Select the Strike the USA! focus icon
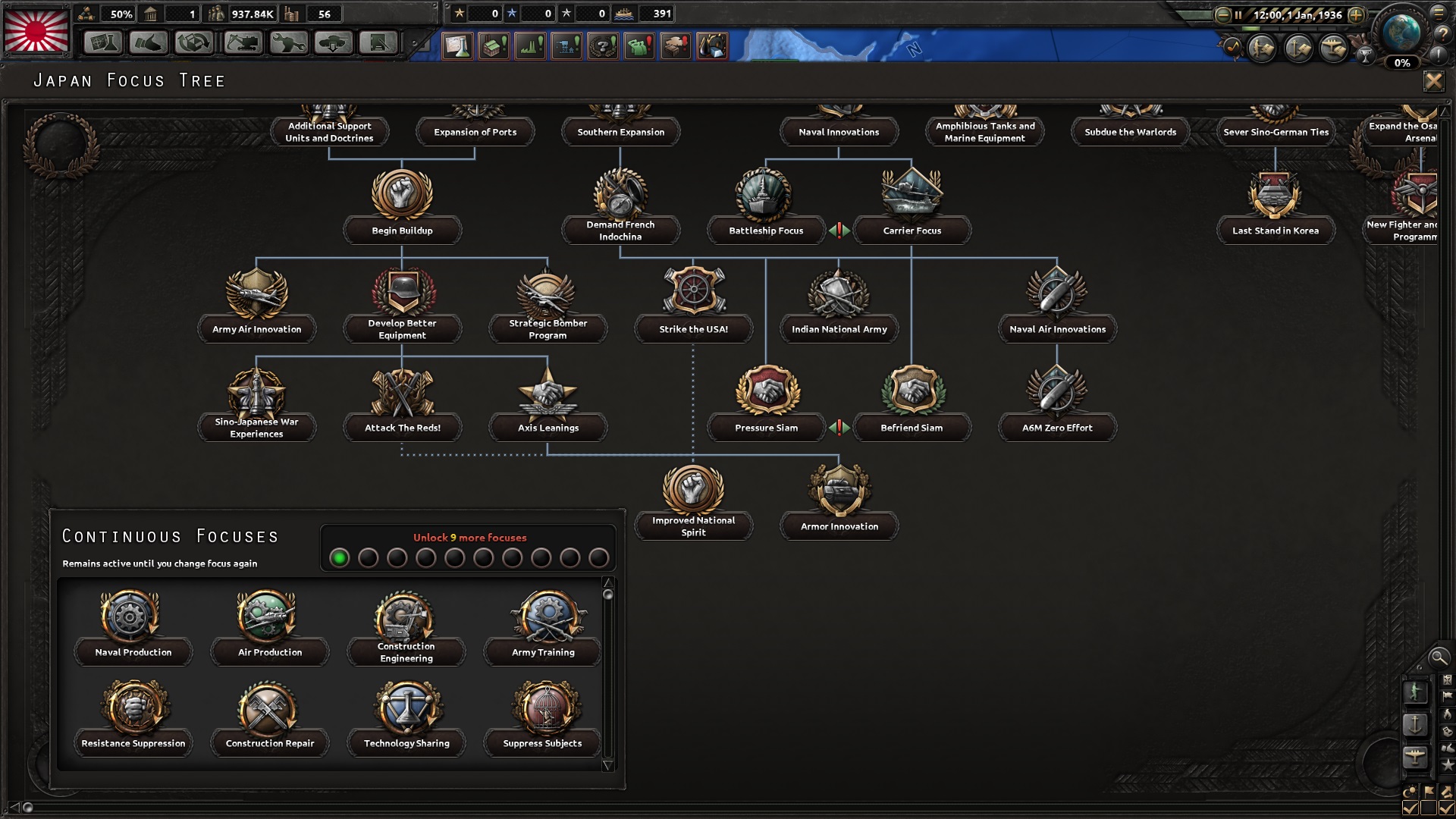 (x=694, y=290)
